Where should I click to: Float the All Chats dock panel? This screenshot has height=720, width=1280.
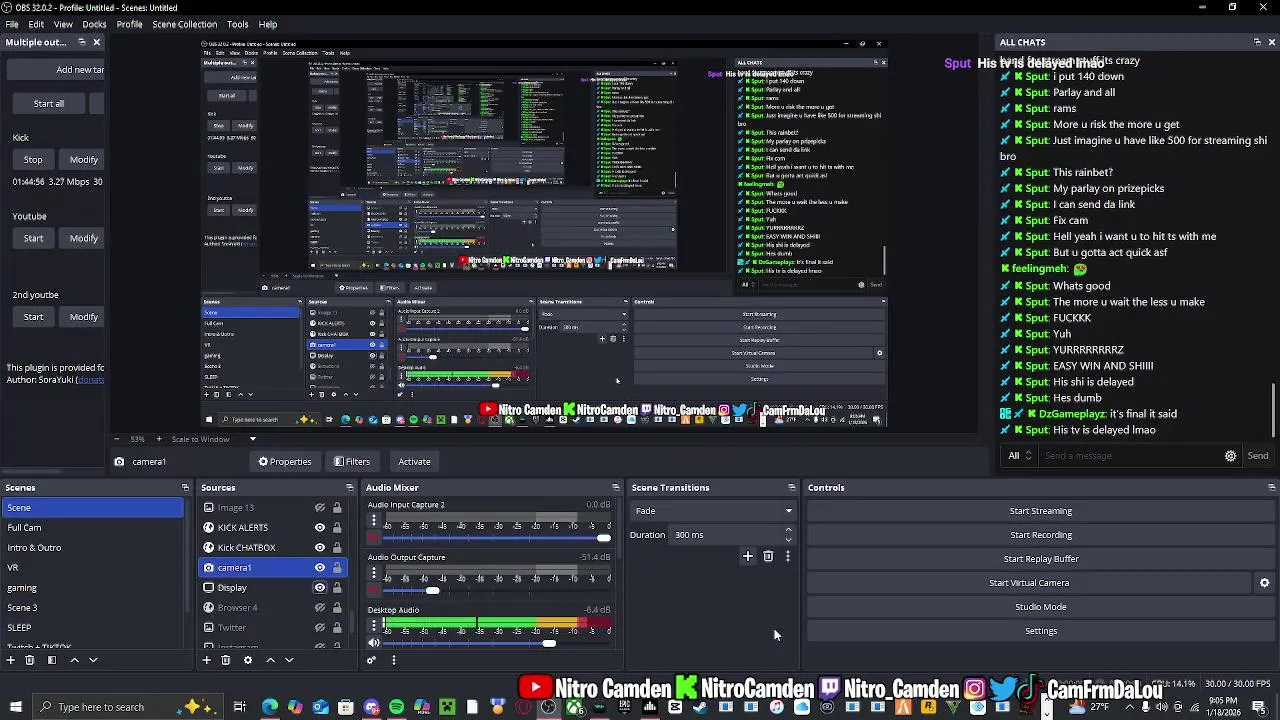[1257, 42]
